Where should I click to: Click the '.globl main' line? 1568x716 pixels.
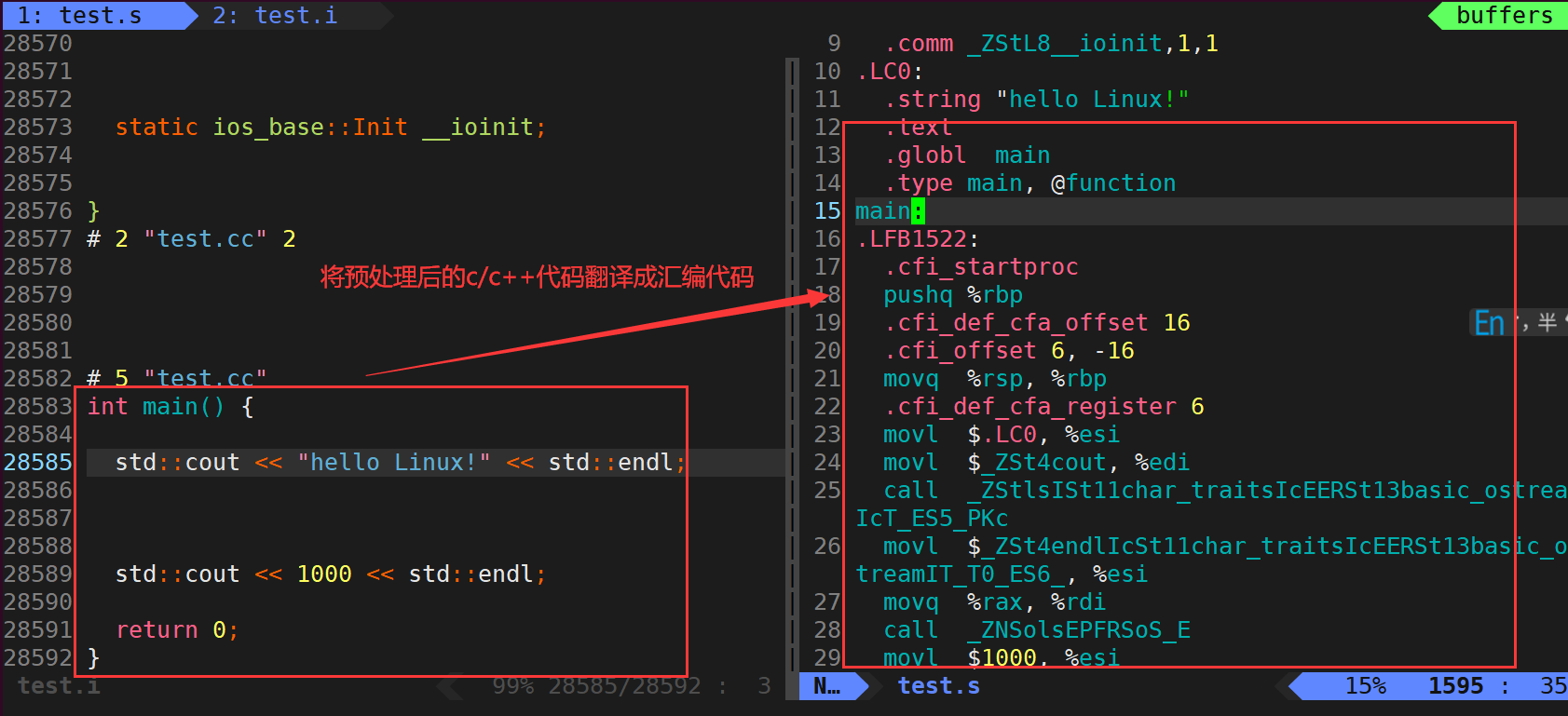point(967,155)
